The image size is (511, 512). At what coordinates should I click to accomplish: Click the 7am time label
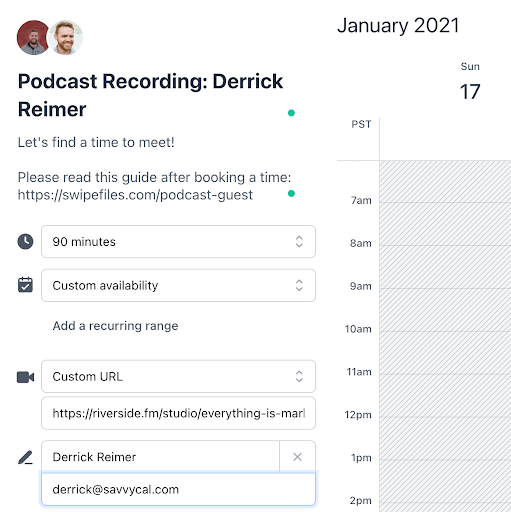361,200
